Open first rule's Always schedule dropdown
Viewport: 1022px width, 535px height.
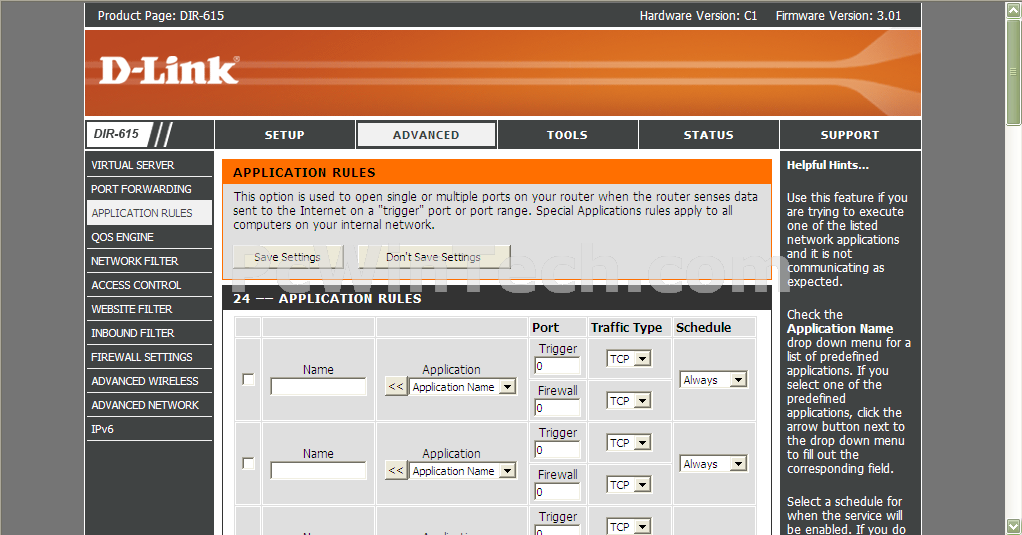714,380
